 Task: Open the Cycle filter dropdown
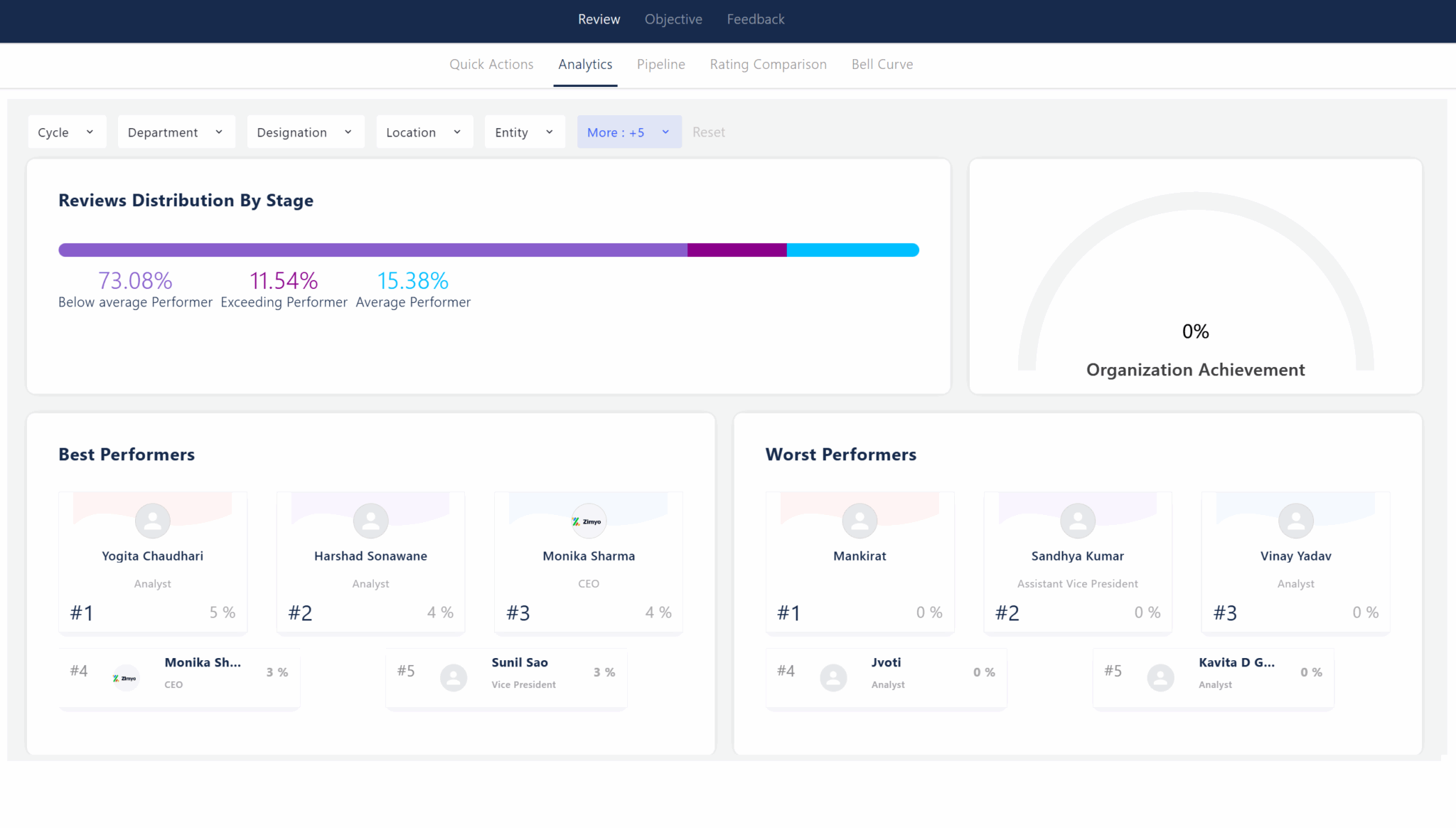click(67, 132)
